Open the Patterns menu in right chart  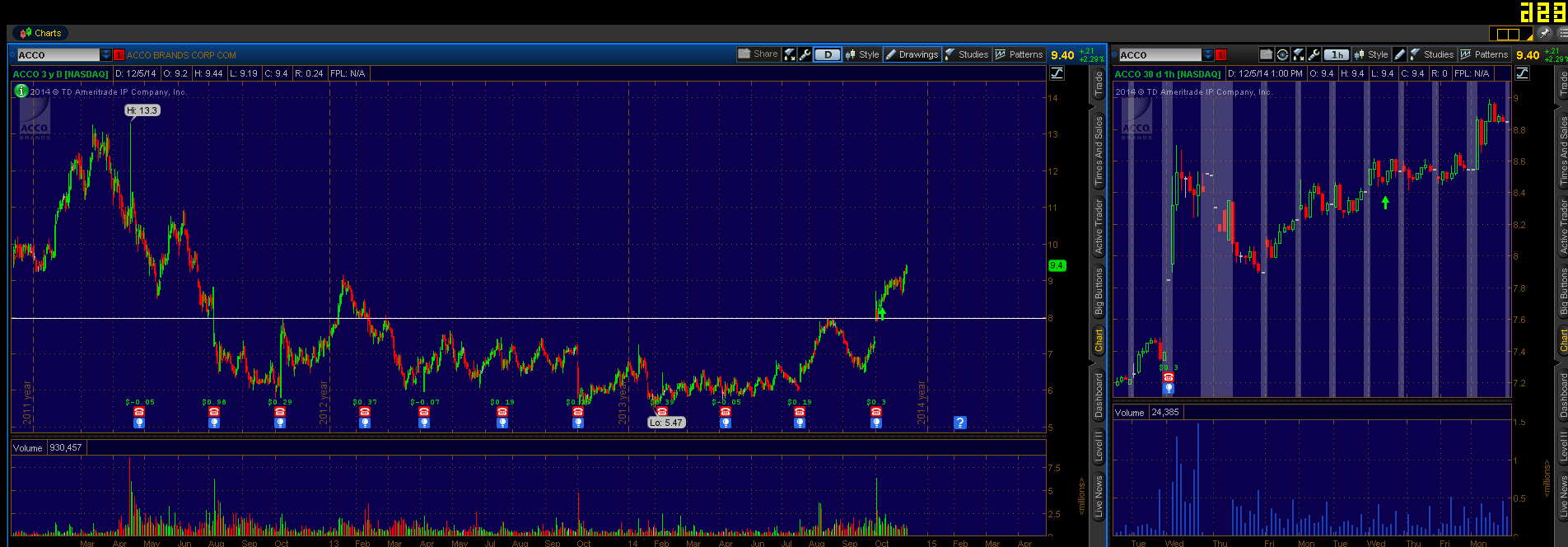1484,54
